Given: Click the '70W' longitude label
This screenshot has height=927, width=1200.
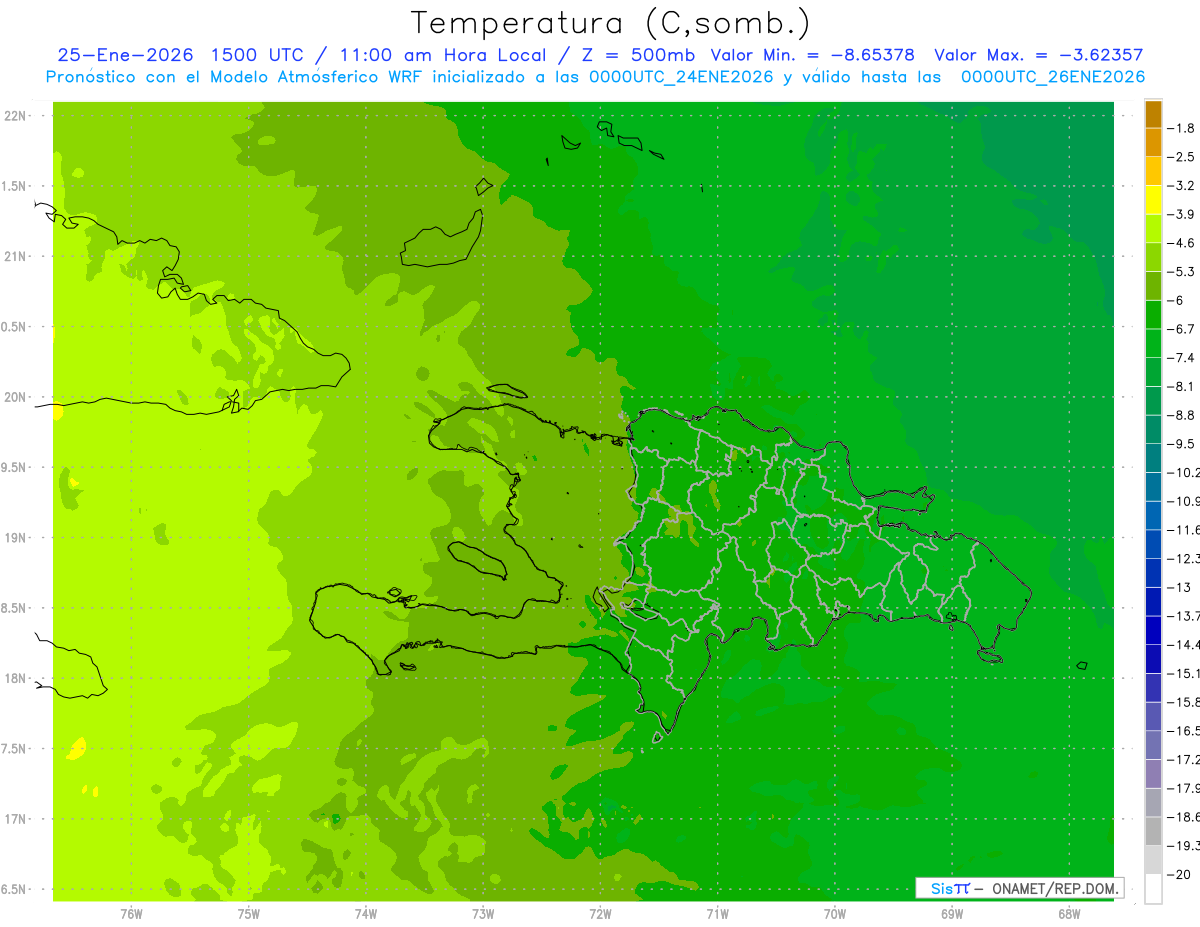Looking at the screenshot, I should [x=835, y=914].
